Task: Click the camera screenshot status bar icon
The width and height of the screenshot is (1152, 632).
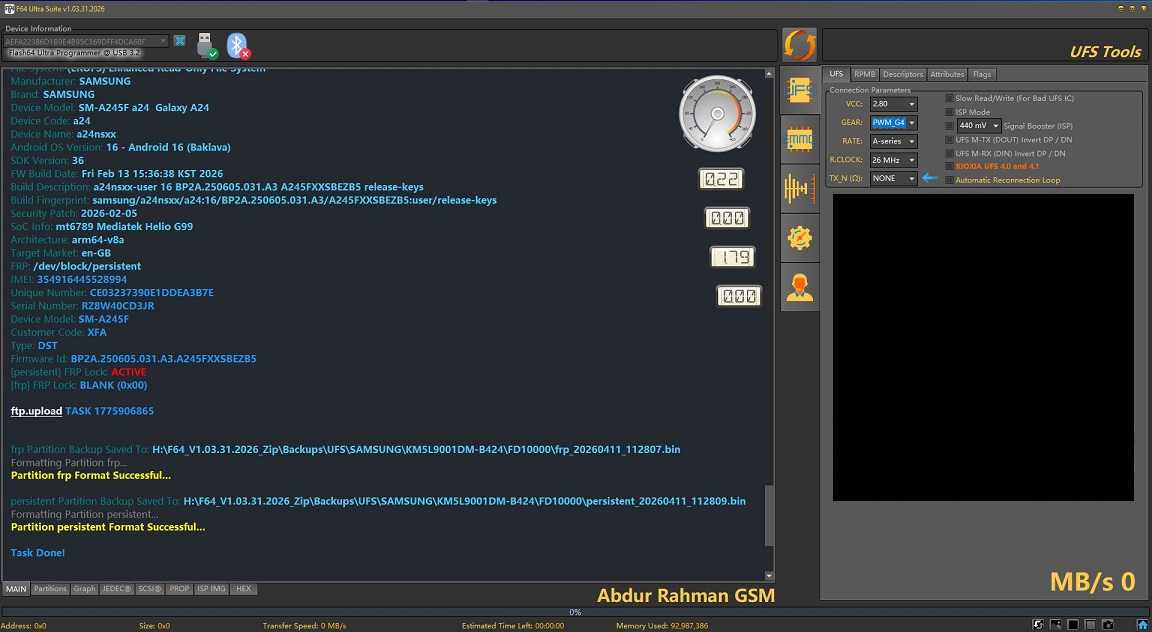Action: click(1108, 625)
